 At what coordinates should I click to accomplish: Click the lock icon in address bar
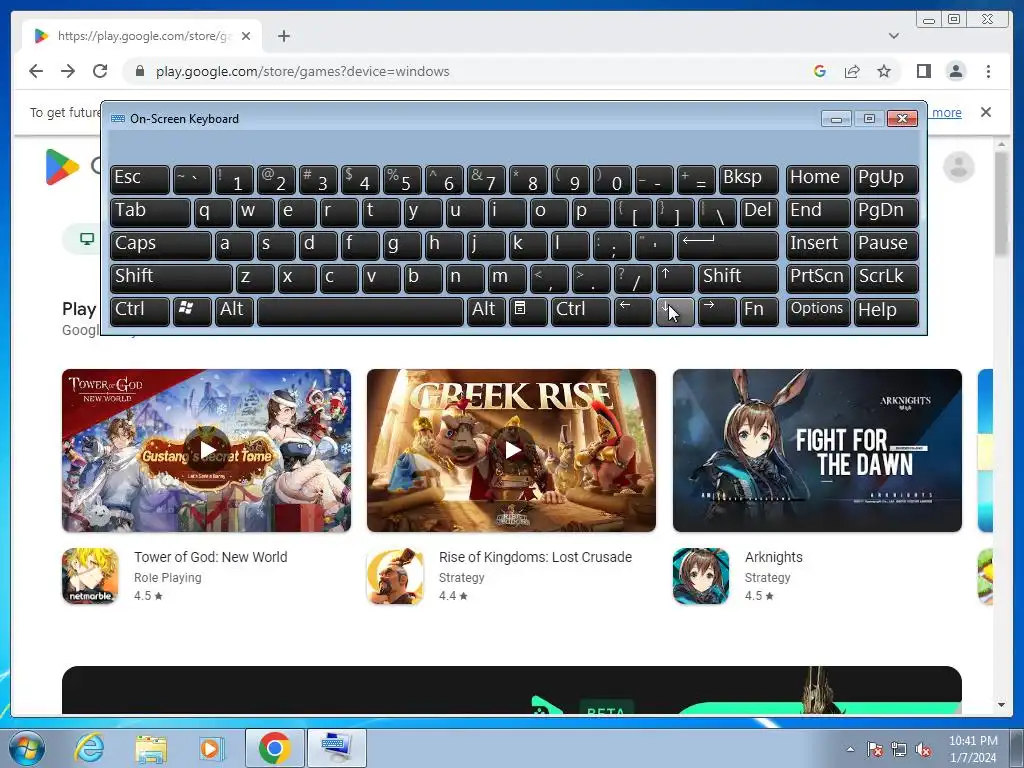[140, 71]
